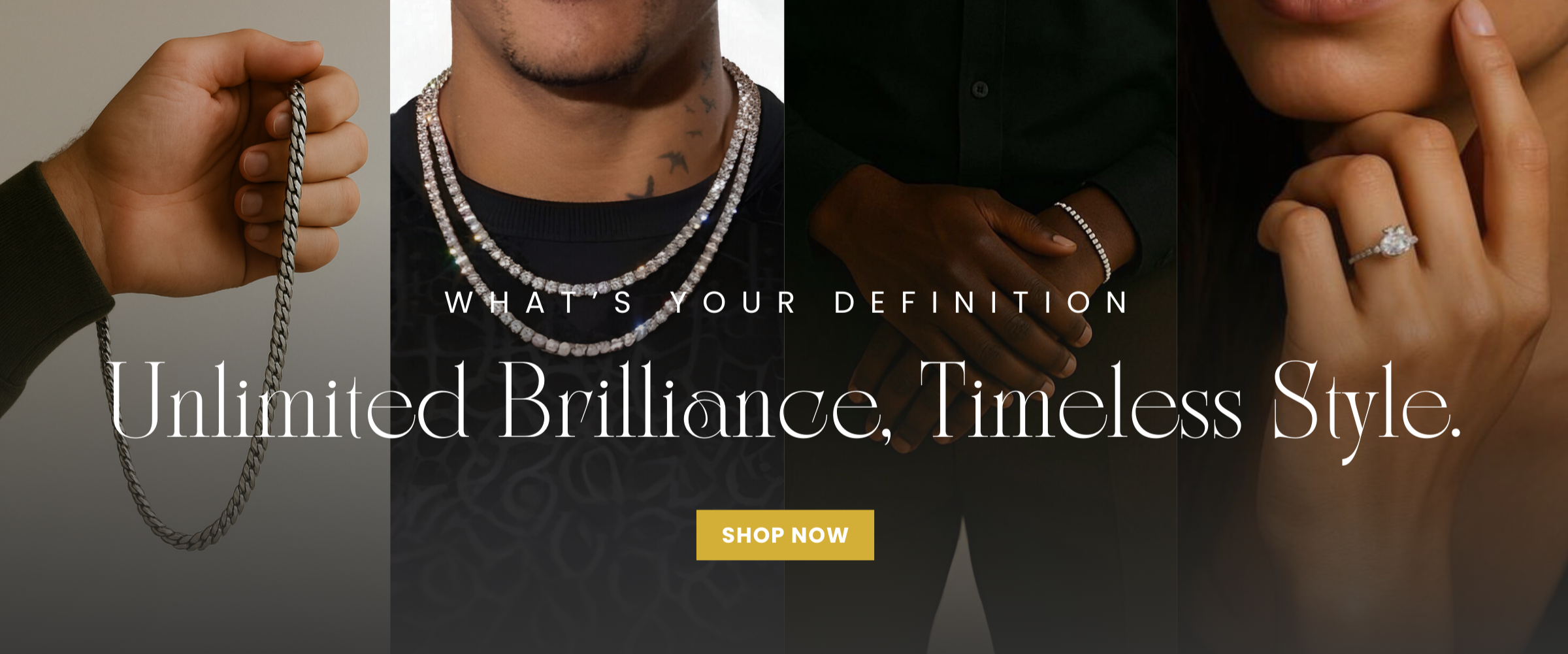1568x654 pixels.
Task: Click the WHAT'S YOUR DEFINITION tagline
Action: coord(787,302)
